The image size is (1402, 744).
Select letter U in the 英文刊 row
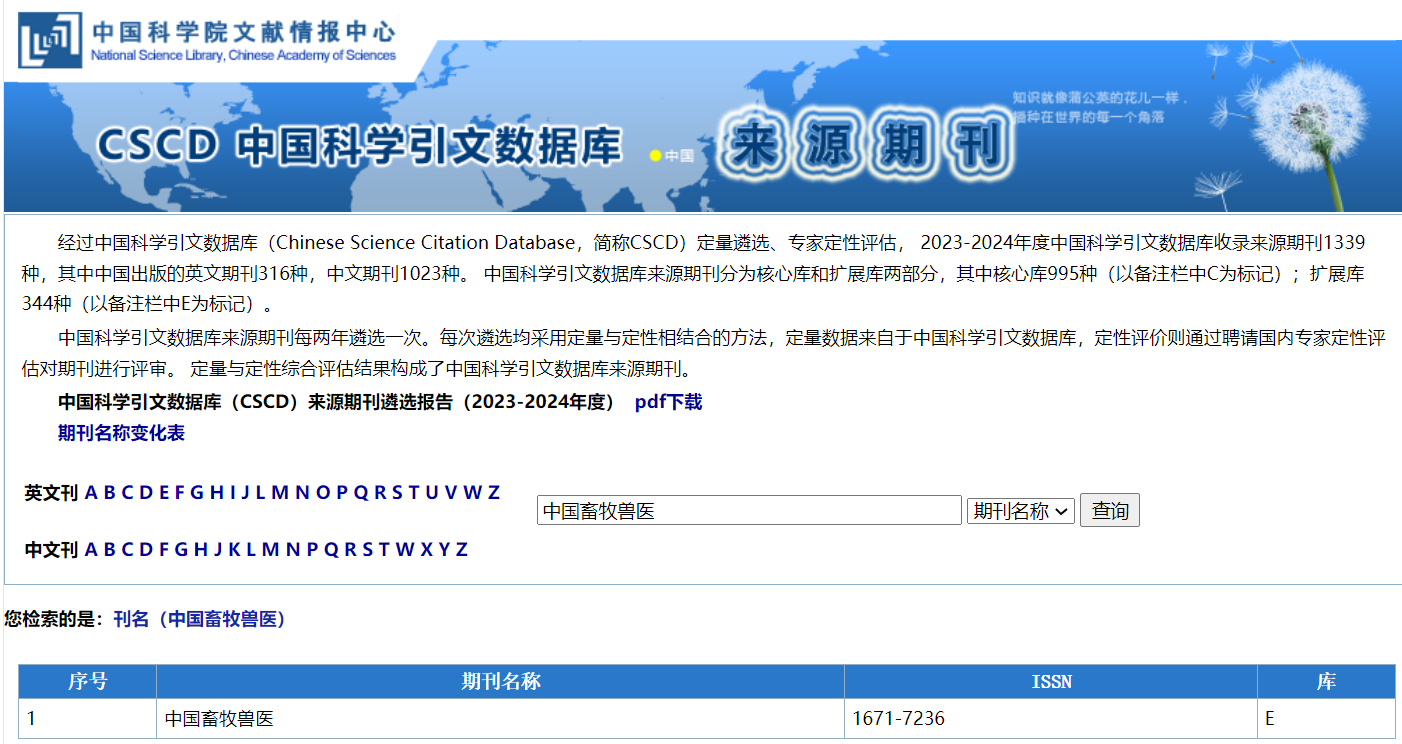[431, 493]
